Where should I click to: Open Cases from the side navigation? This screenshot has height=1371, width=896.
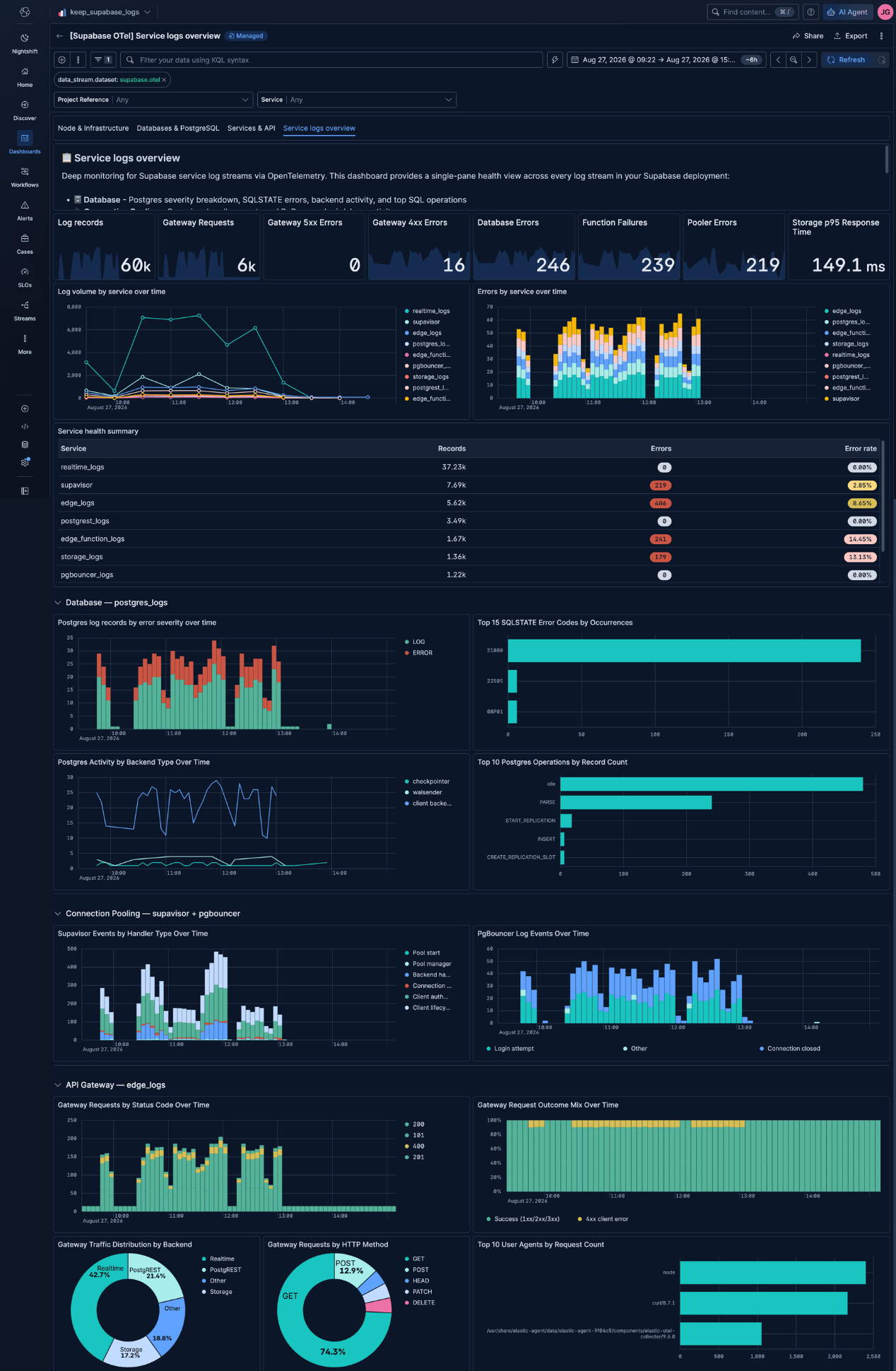pos(25,243)
